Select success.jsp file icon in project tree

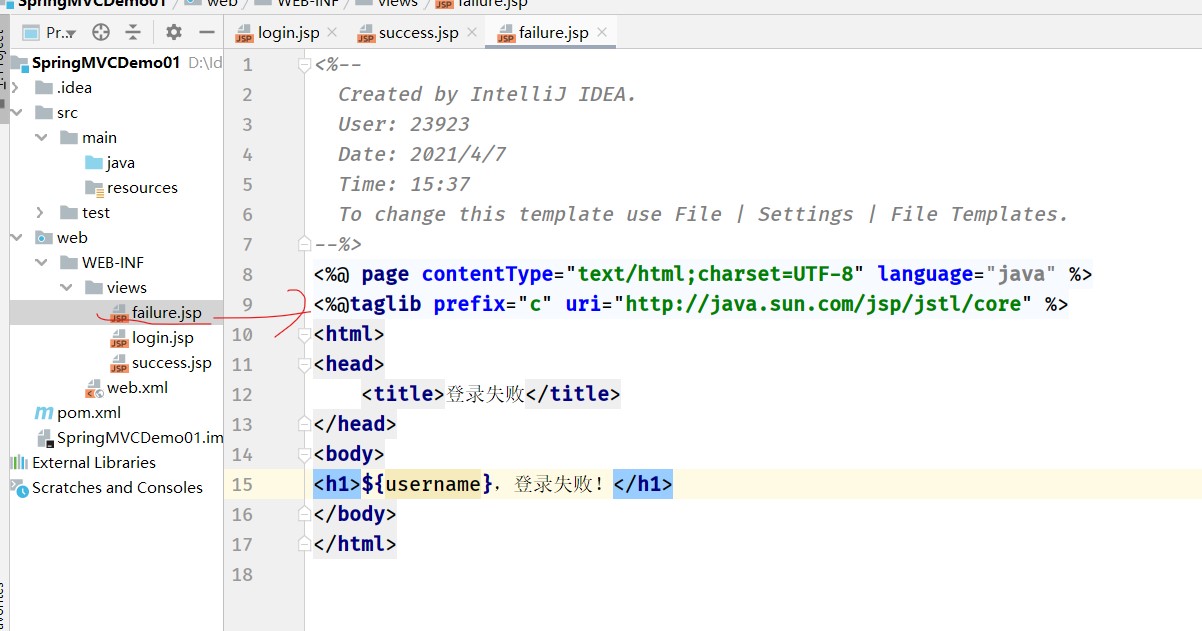(x=119, y=363)
